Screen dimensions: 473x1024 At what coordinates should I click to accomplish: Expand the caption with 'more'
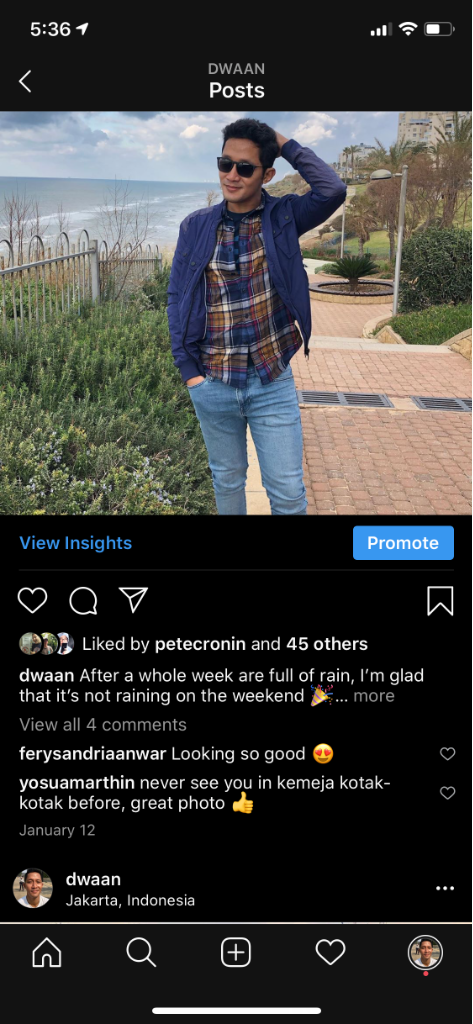[x=374, y=696]
